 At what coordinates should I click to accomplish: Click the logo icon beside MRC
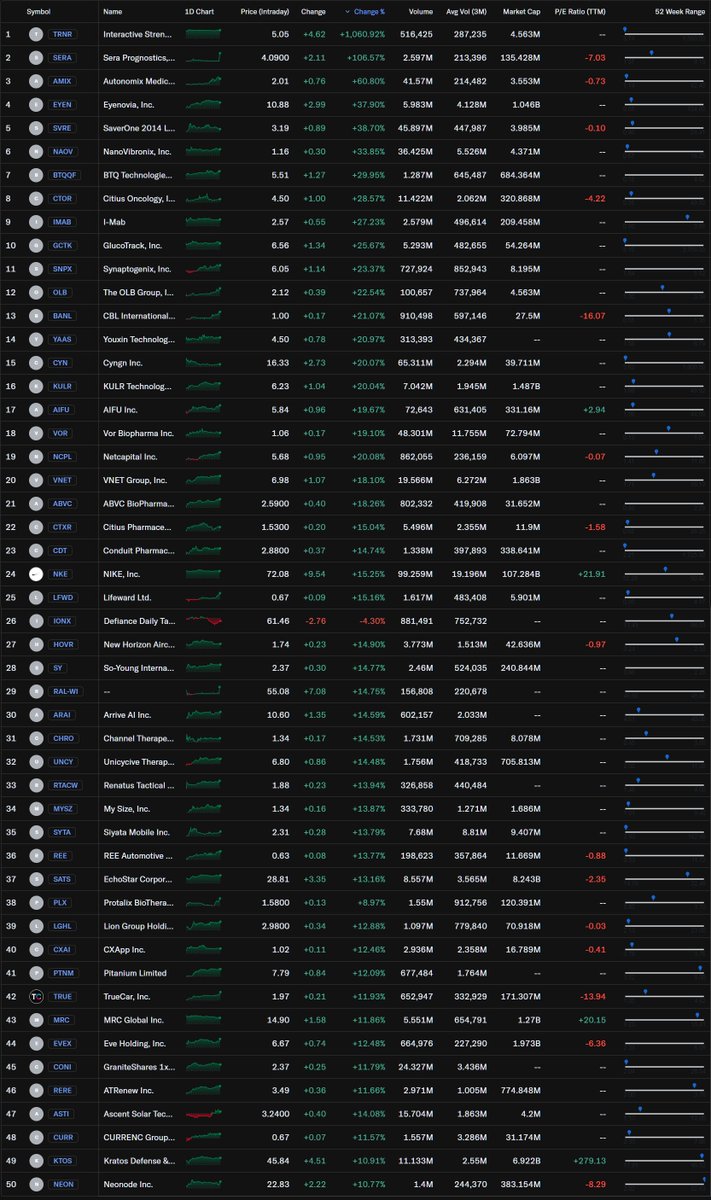[36, 1020]
